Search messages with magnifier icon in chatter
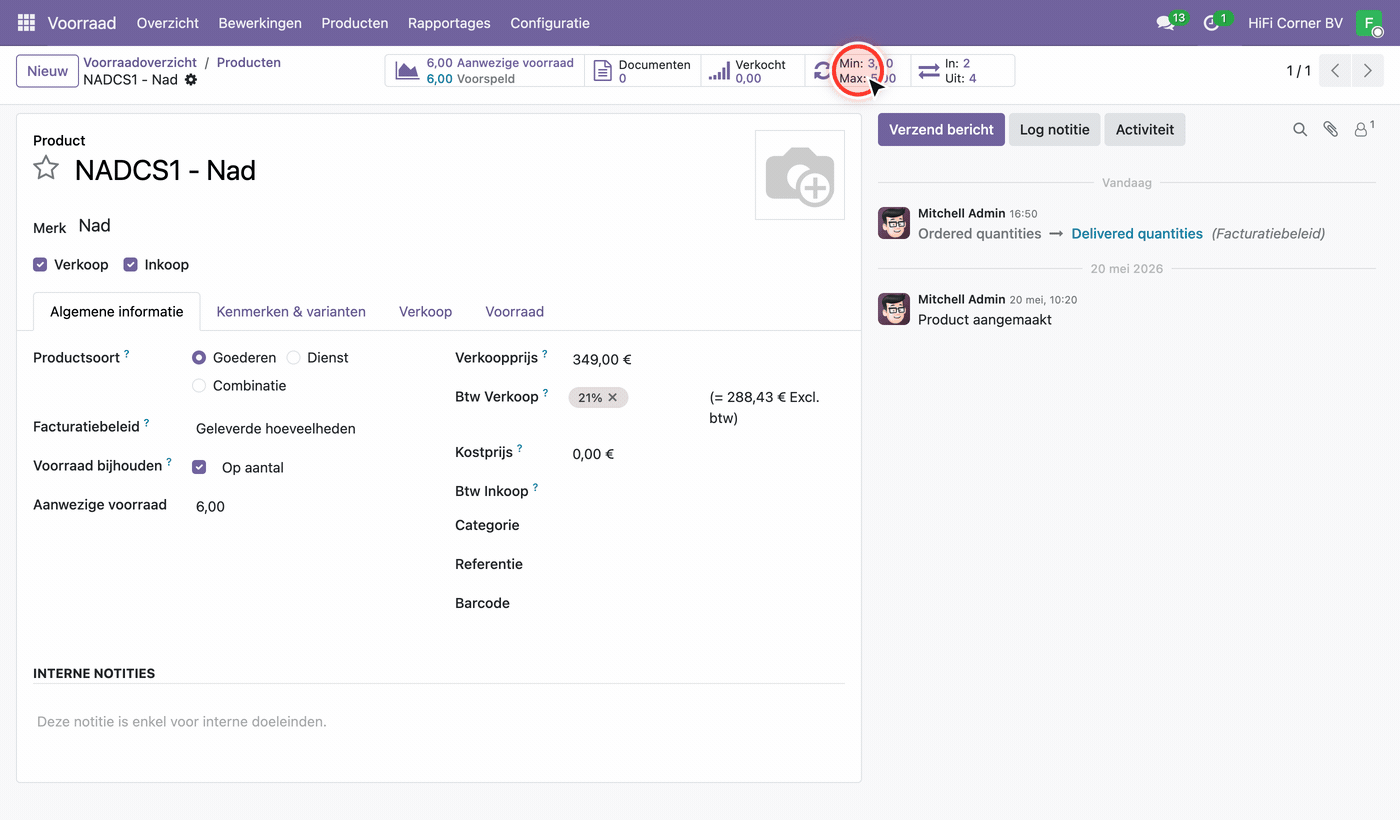Image resolution: width=1400 pixels, height=820 pixels. coord(1300,129)
